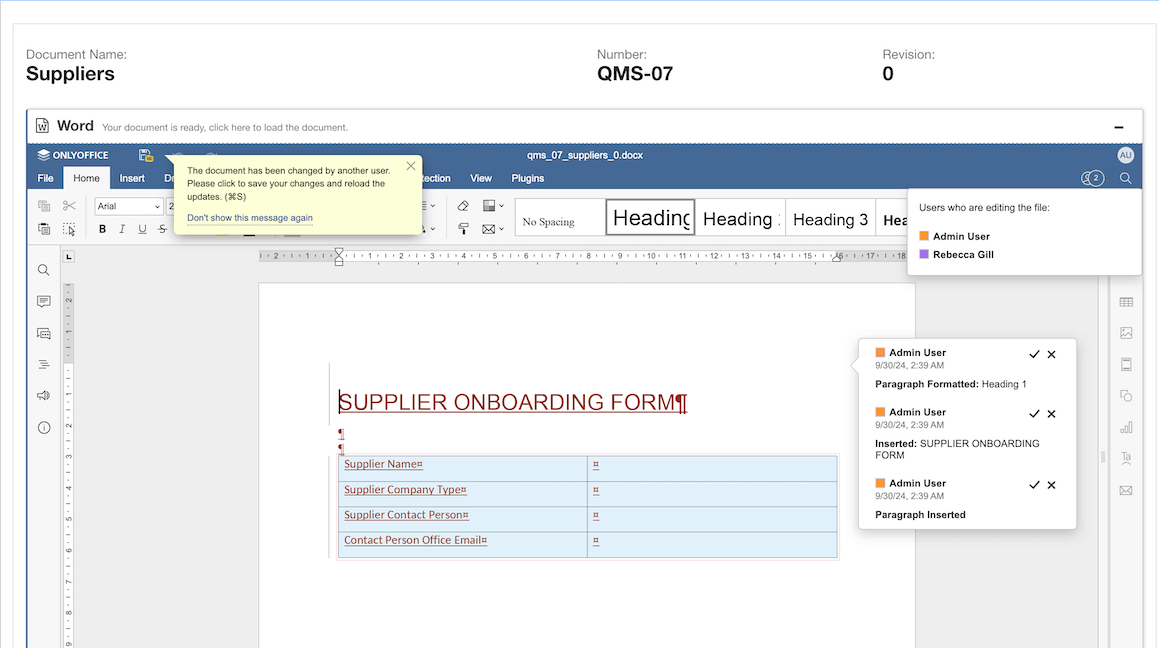
Task: Switch to the Insert tab
Action: coord(132,178)
